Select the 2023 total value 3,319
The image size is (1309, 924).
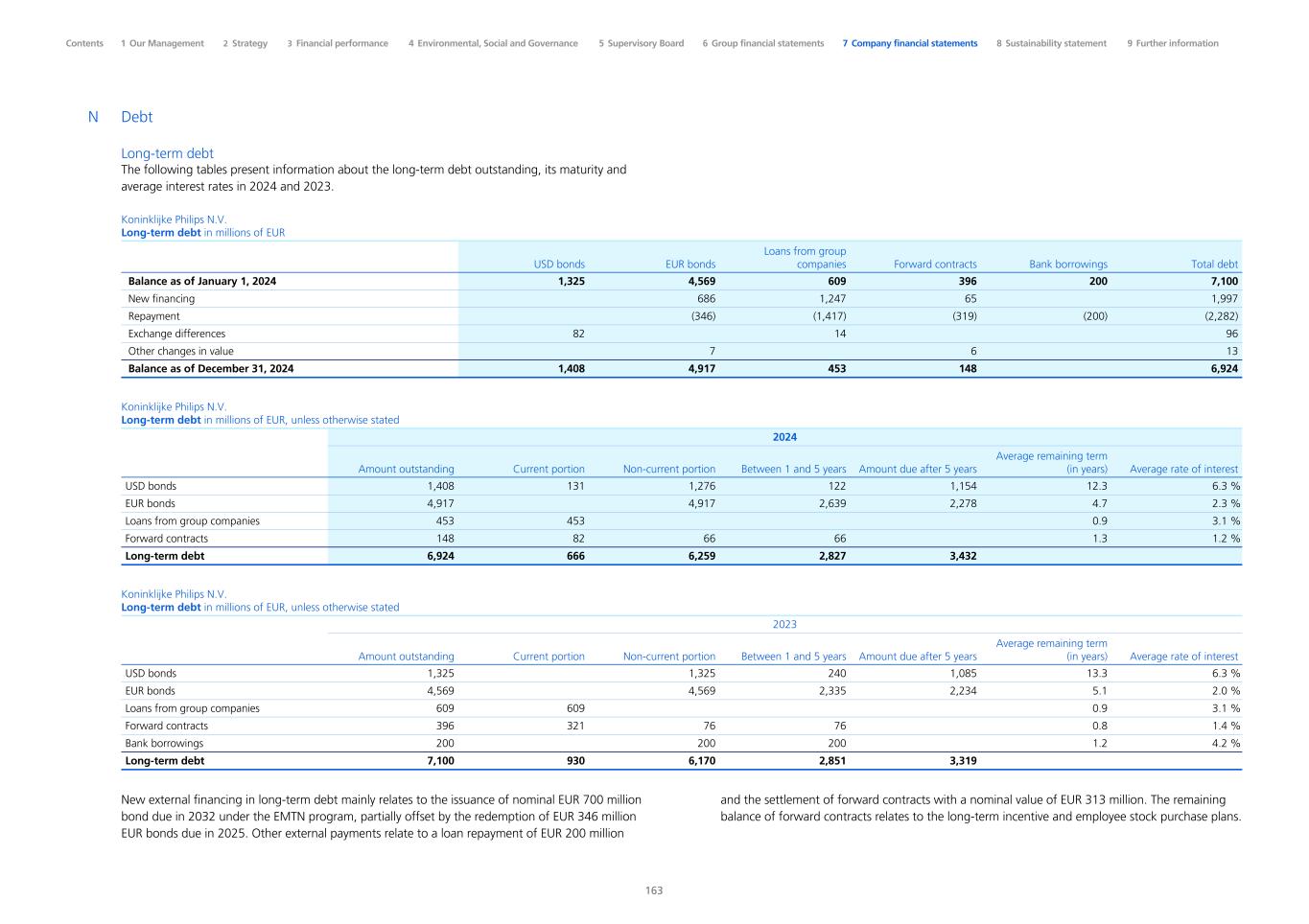point(963,761)
